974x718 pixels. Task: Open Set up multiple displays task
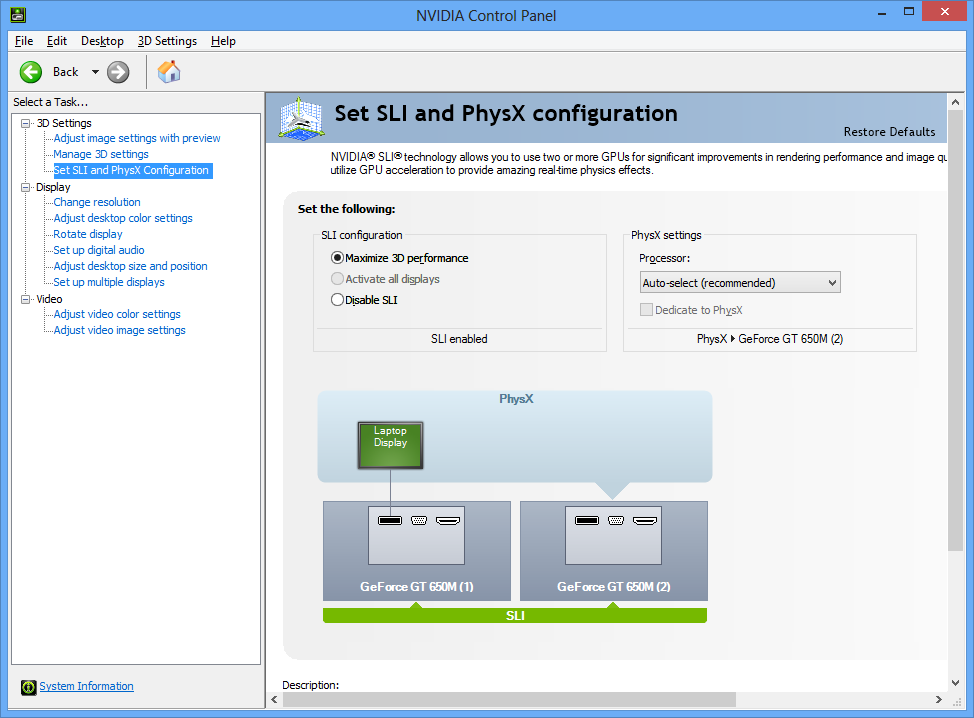[x=109, y=282]
